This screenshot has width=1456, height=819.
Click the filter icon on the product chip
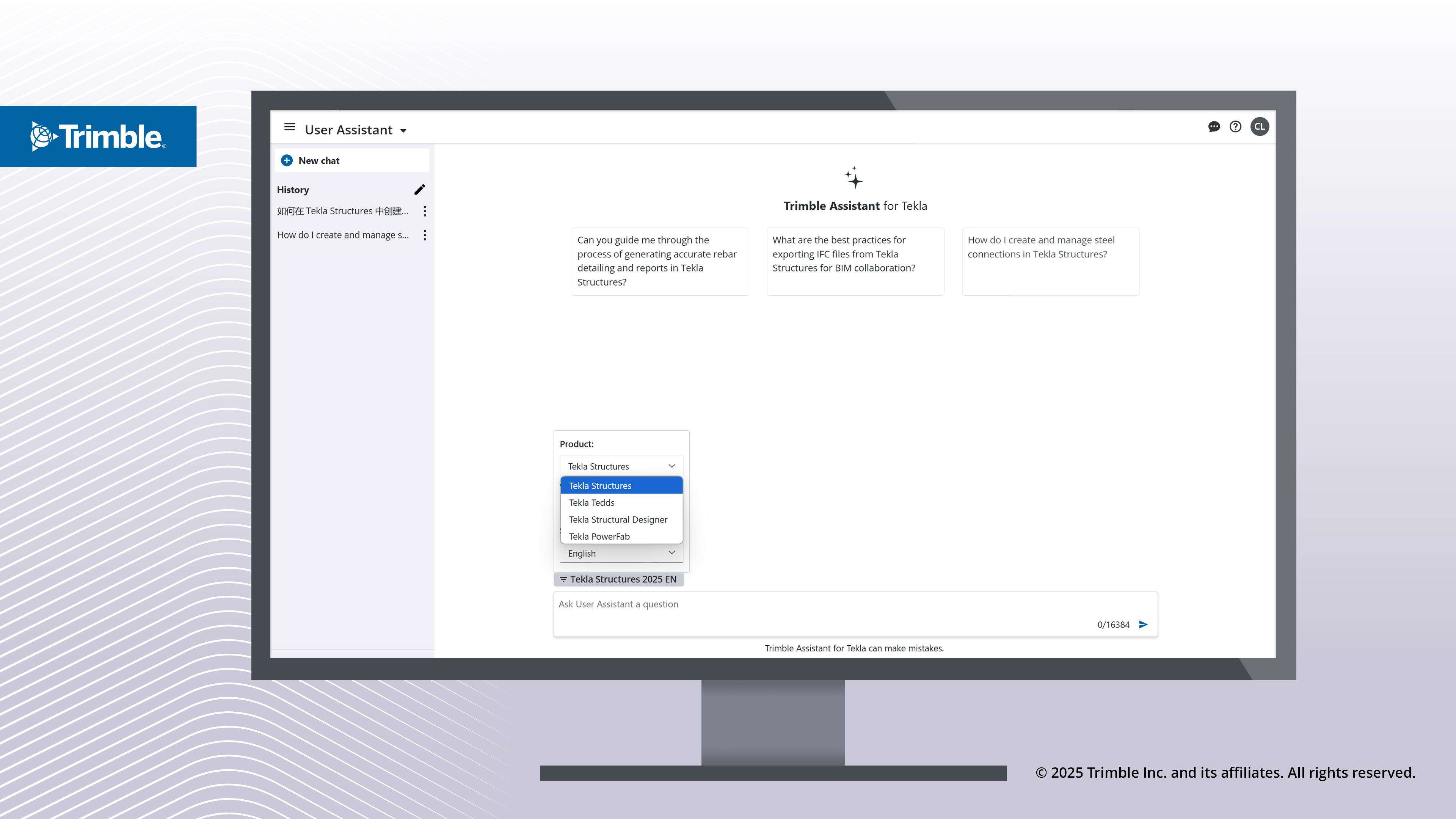[563, 579]
